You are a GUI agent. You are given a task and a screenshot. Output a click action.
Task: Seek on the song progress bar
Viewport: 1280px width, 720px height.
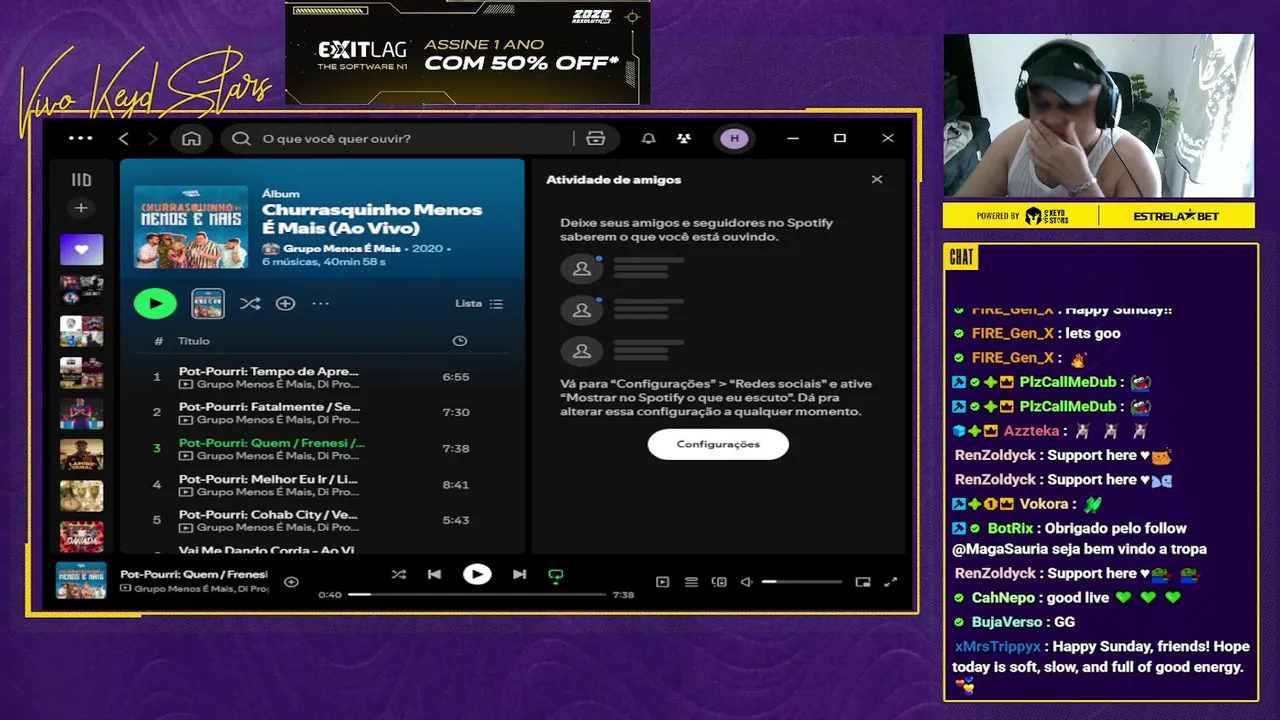click(x=477, y=594)
